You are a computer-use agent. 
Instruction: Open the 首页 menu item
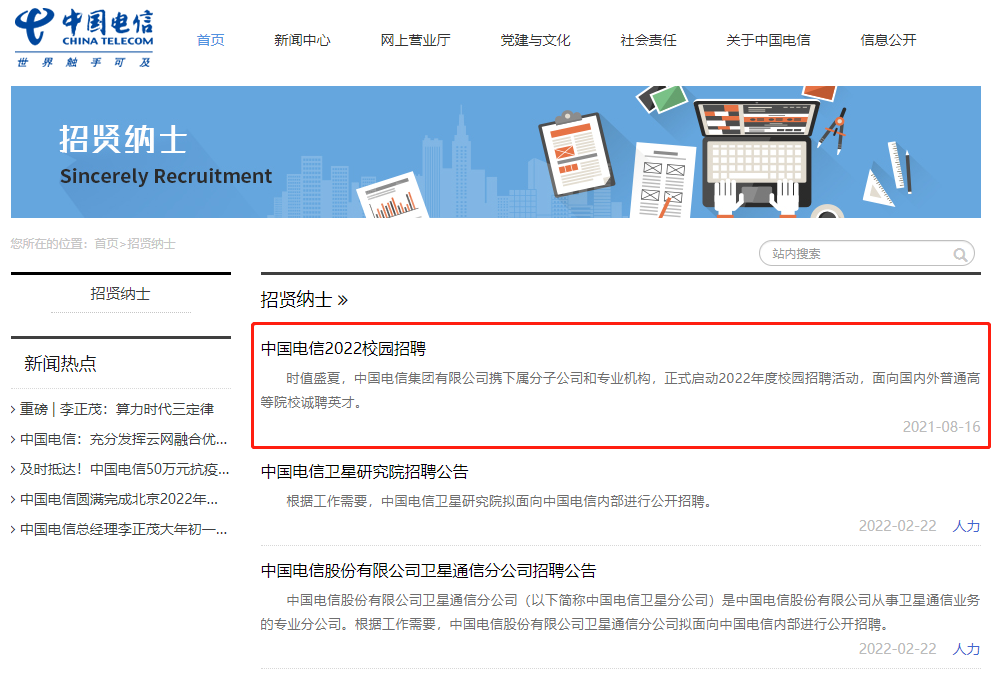210,40
